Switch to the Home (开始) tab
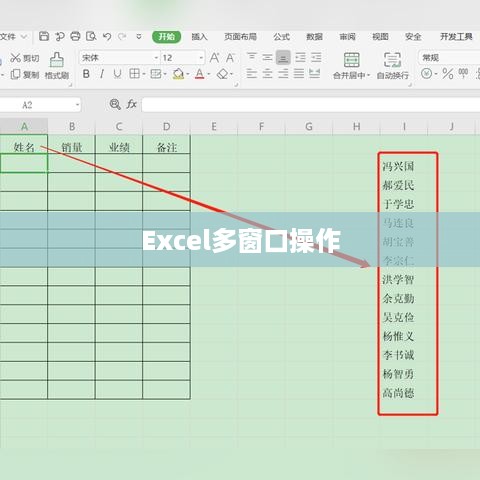480x480 pixels. pos(166,36)
